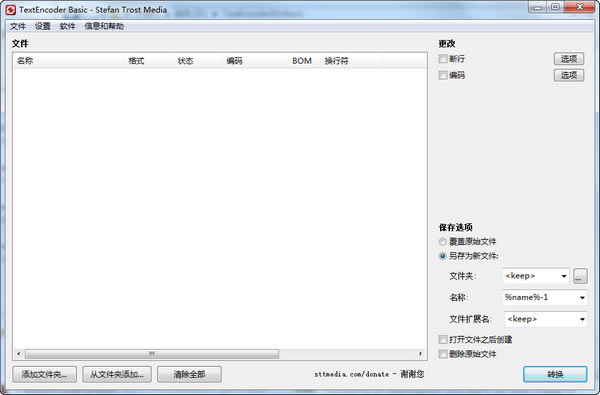Screen dimensions: 600x395
Task: Open the 设置 menu
Action: [x=43, y=26]
